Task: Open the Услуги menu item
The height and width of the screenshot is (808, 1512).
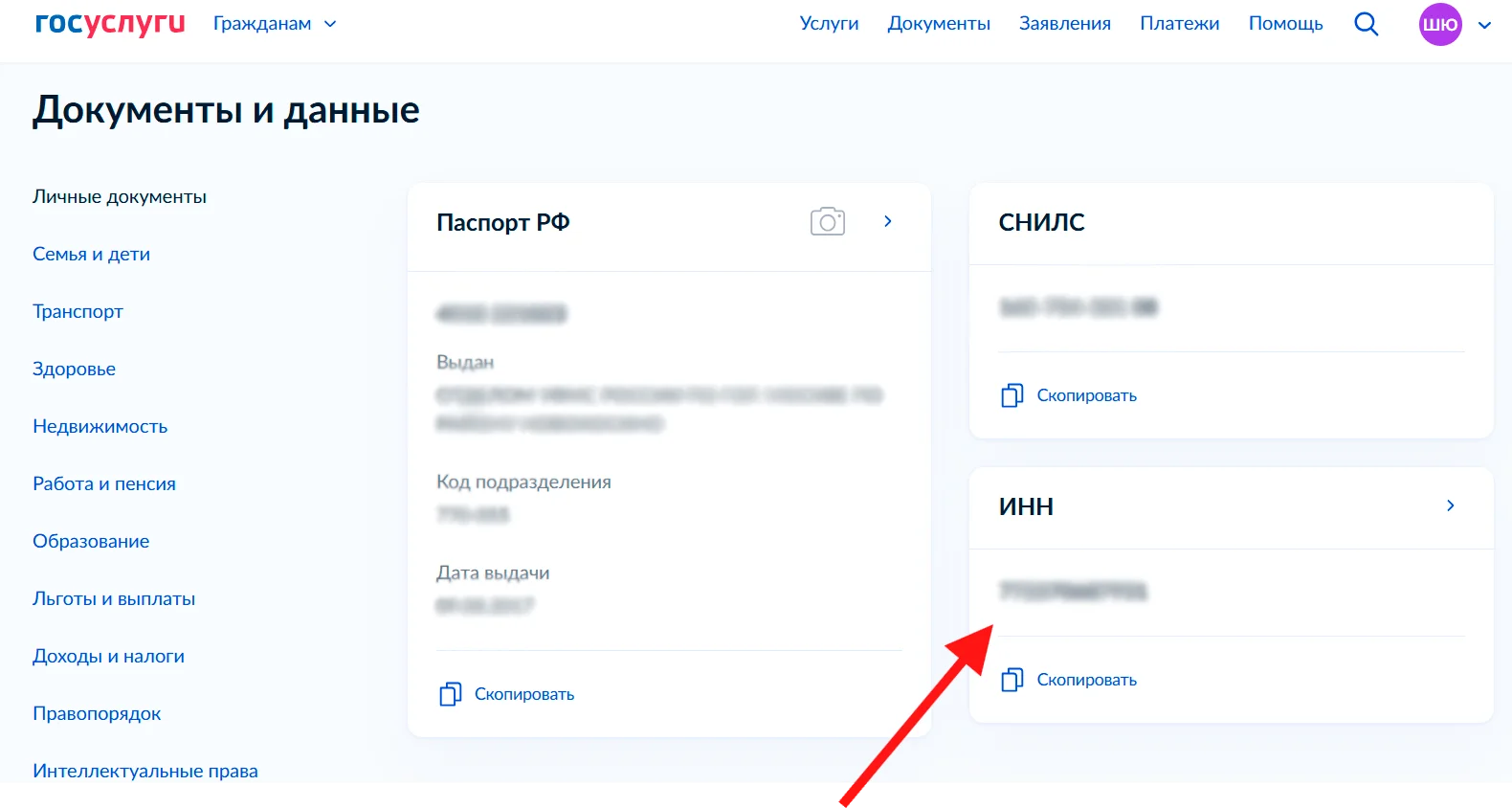Action: click(x=829, y=24)
